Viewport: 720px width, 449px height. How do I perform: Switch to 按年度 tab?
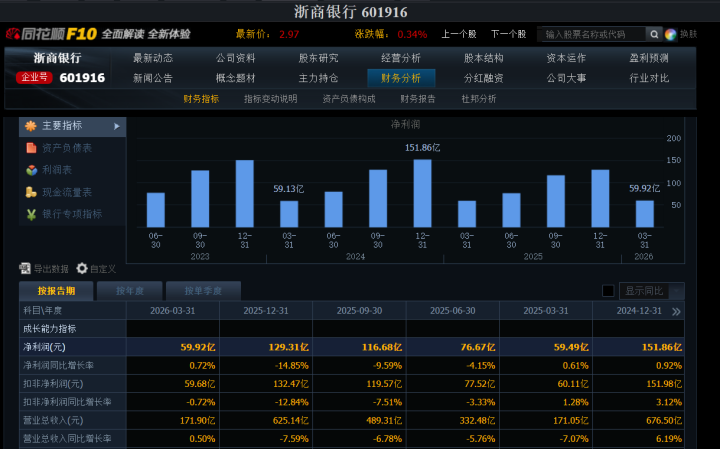(x=129, y=291)
